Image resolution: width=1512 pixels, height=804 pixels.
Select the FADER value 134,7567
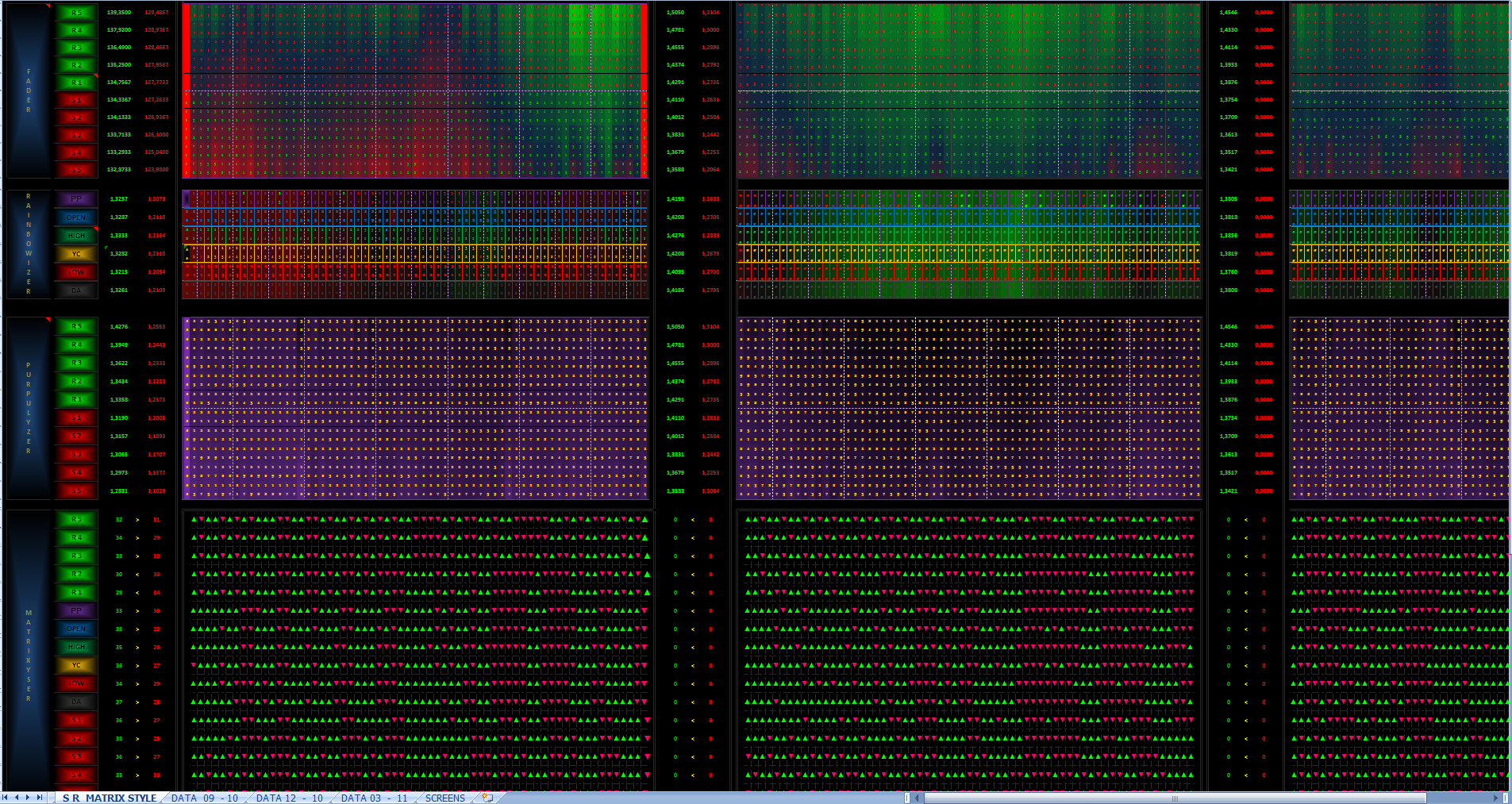point(119,83)
